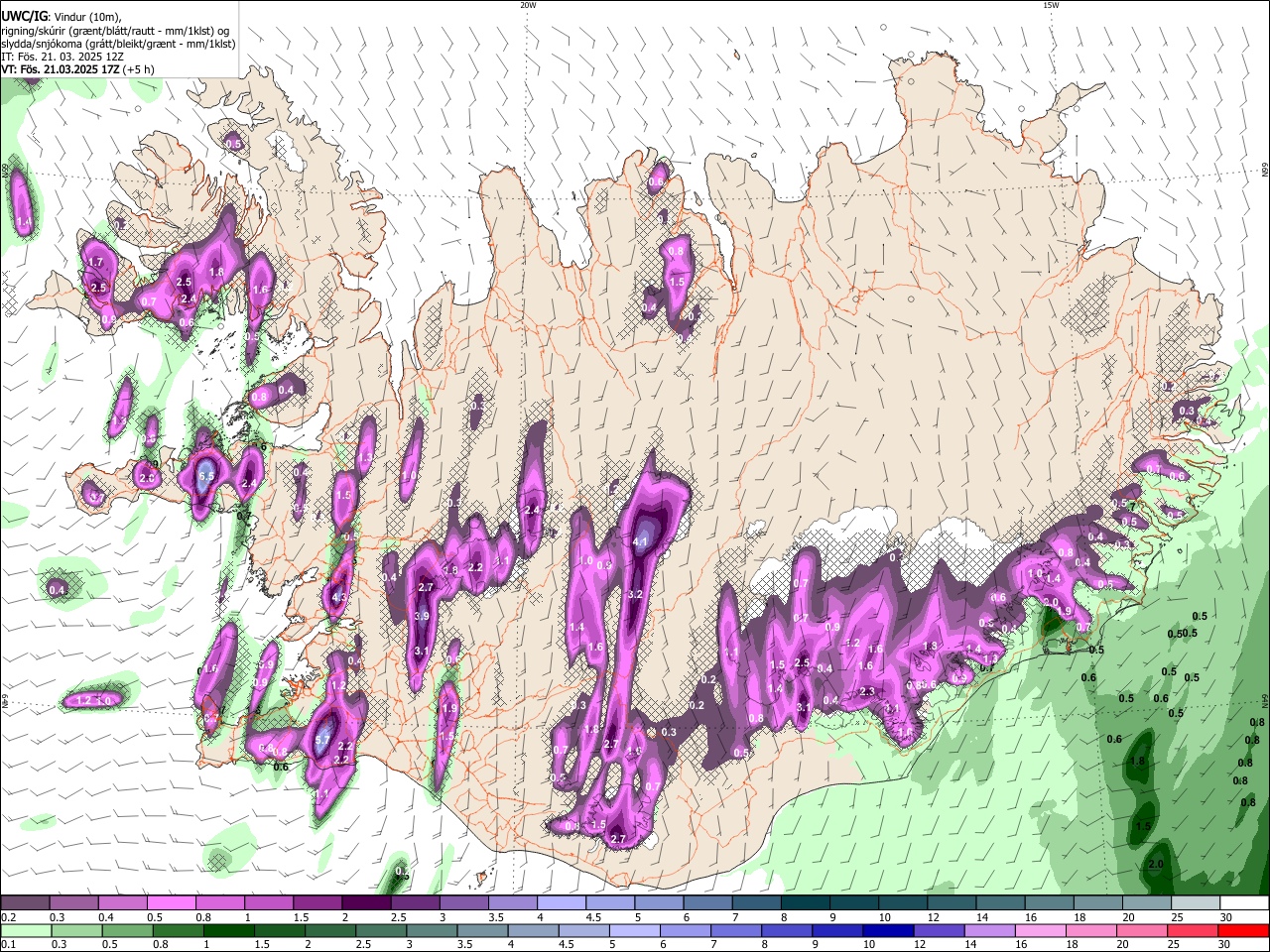Click the crimson 25–30 swatch in bottom legend row
1270x952 pixels.
click(x=1193, y=931)
